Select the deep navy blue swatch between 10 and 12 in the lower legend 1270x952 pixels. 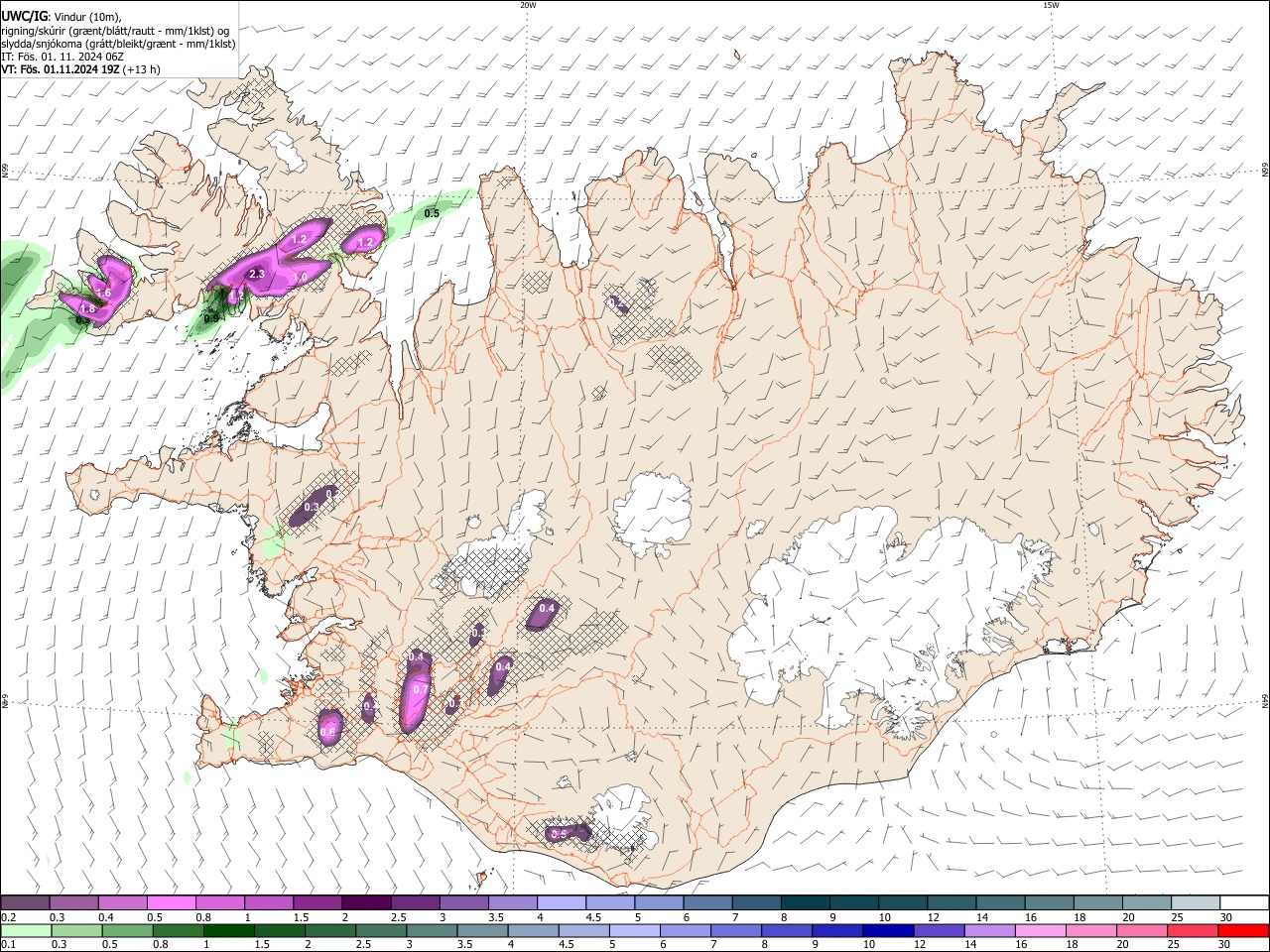(889, 930)
